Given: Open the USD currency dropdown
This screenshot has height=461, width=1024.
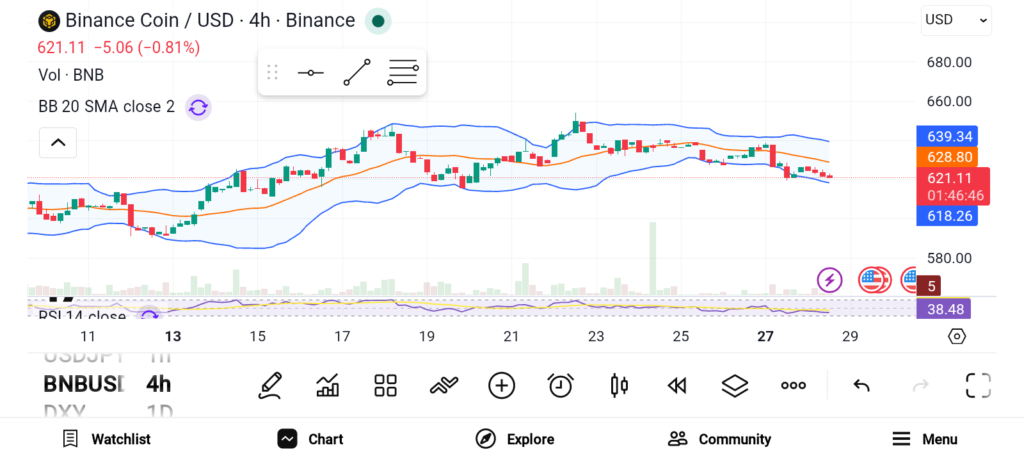Looking at the screenshot, I should (x=955, y=20).
